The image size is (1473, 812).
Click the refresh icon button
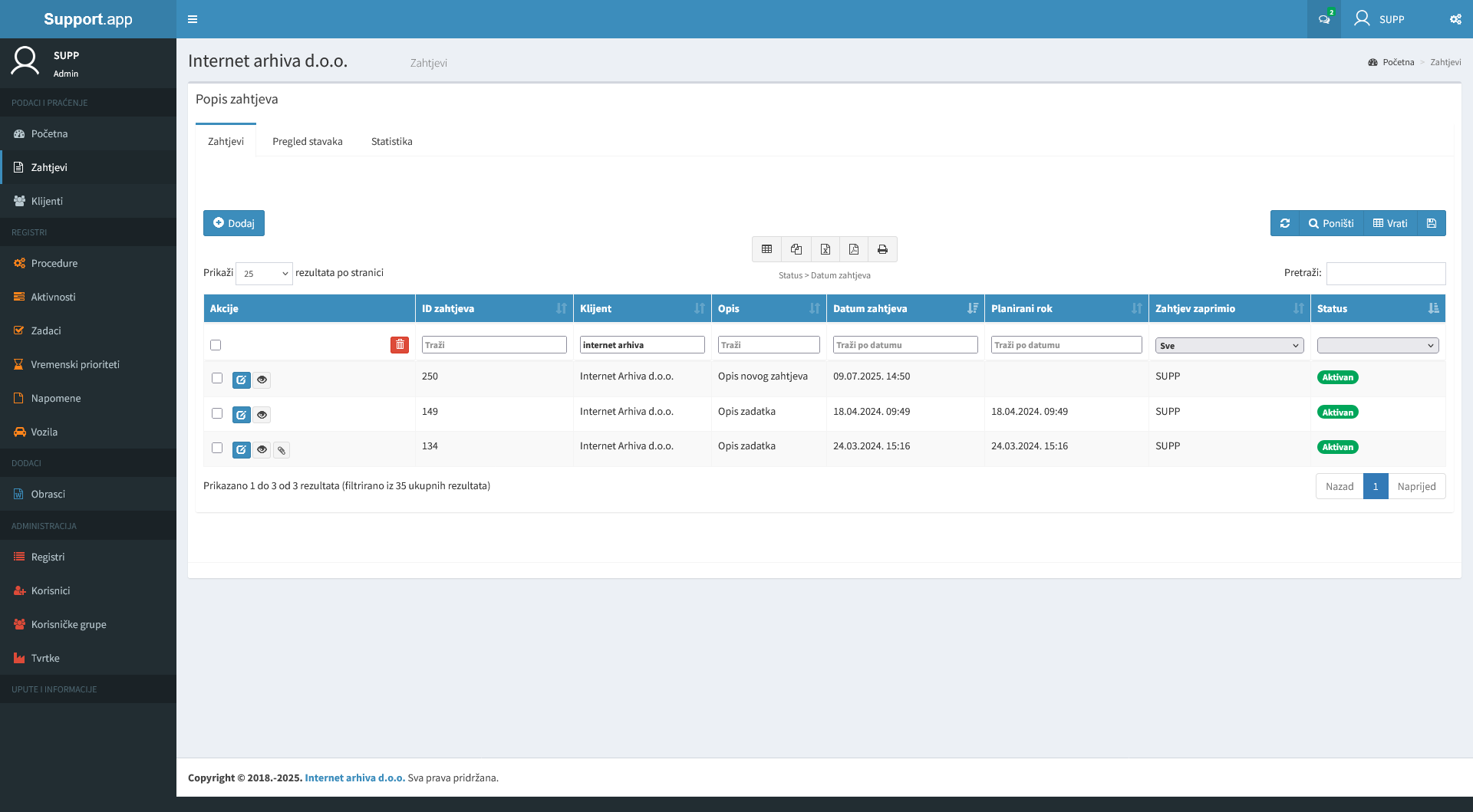[1285, 223]
